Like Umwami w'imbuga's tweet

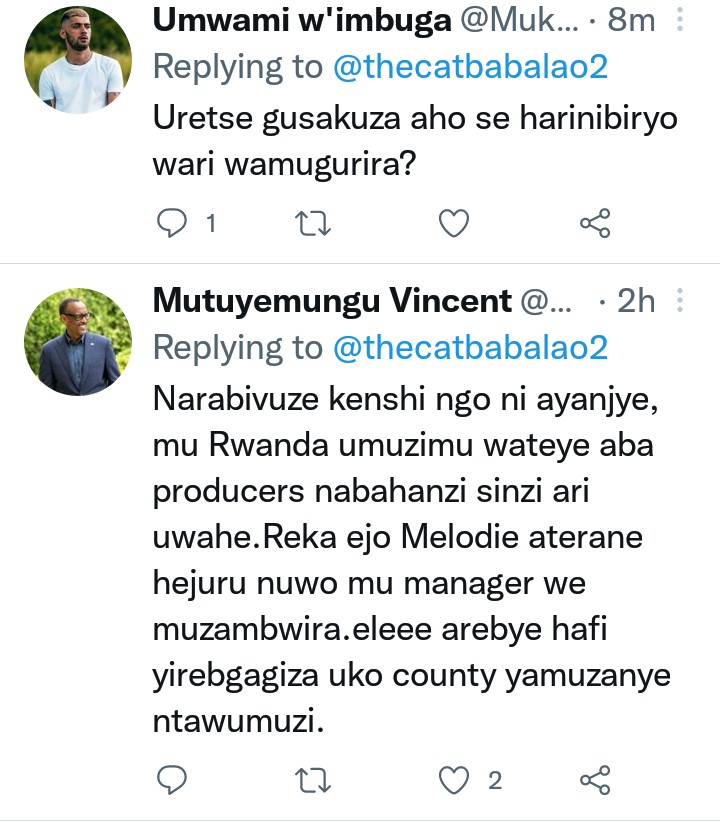click(455, 223)
